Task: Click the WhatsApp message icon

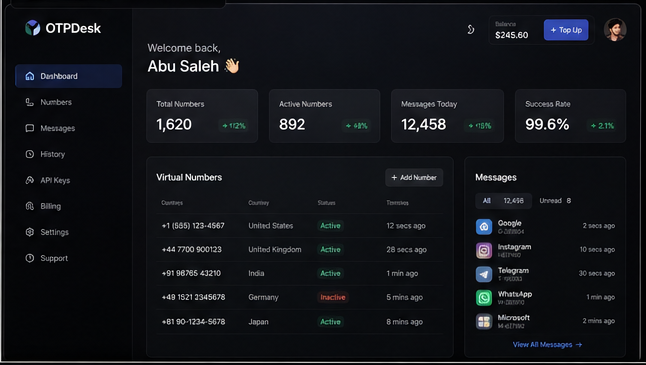Action: (484, 297)
